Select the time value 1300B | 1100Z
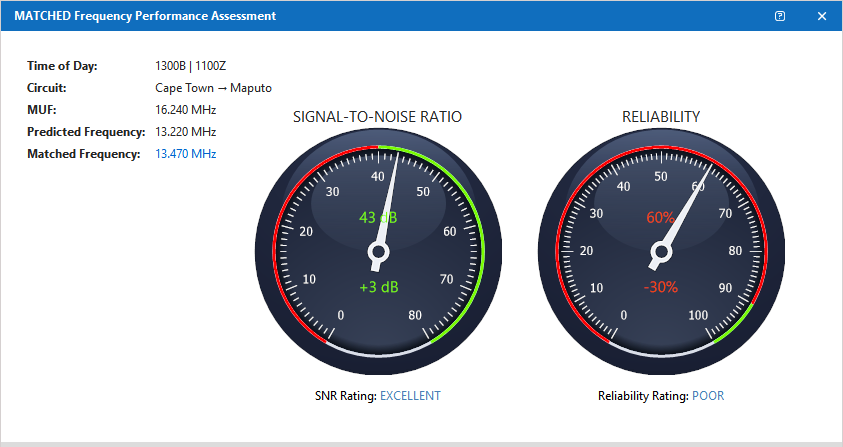The width and height of the screenshot is (843, 447). tap(190, 66)
